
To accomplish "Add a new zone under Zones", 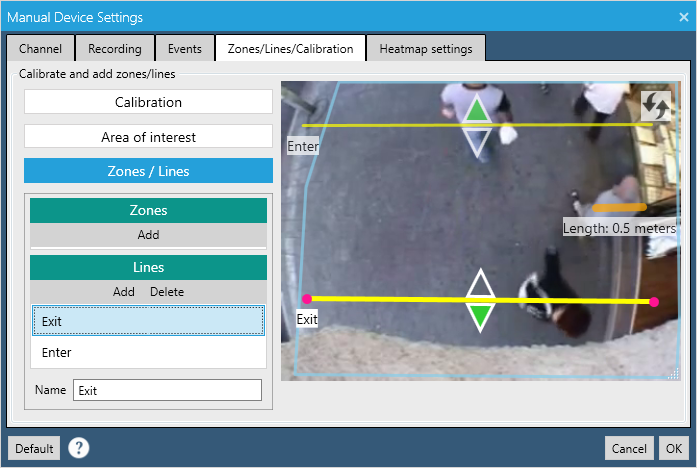I will pyautogui.click(x=148, y=234).
